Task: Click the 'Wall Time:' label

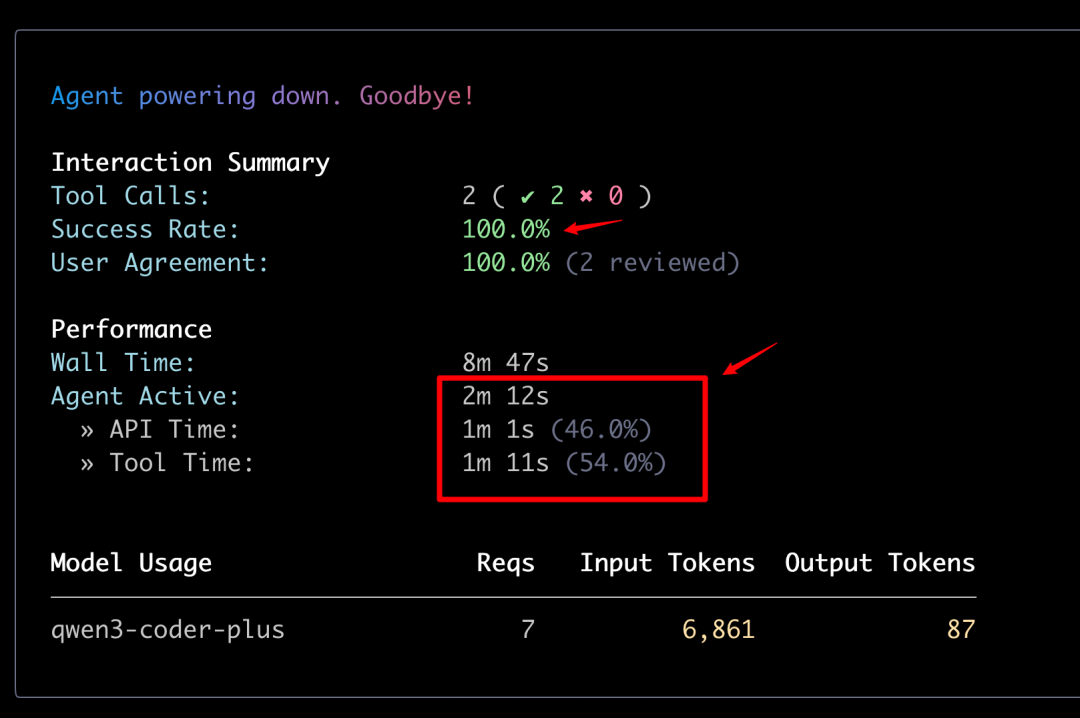Action: coord(123,362)
